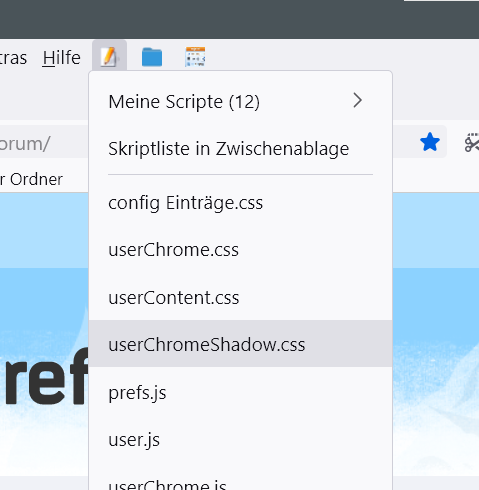Click the pencil script editor toolbar icon
The image size is (479, 490).
tap(109, 57)
